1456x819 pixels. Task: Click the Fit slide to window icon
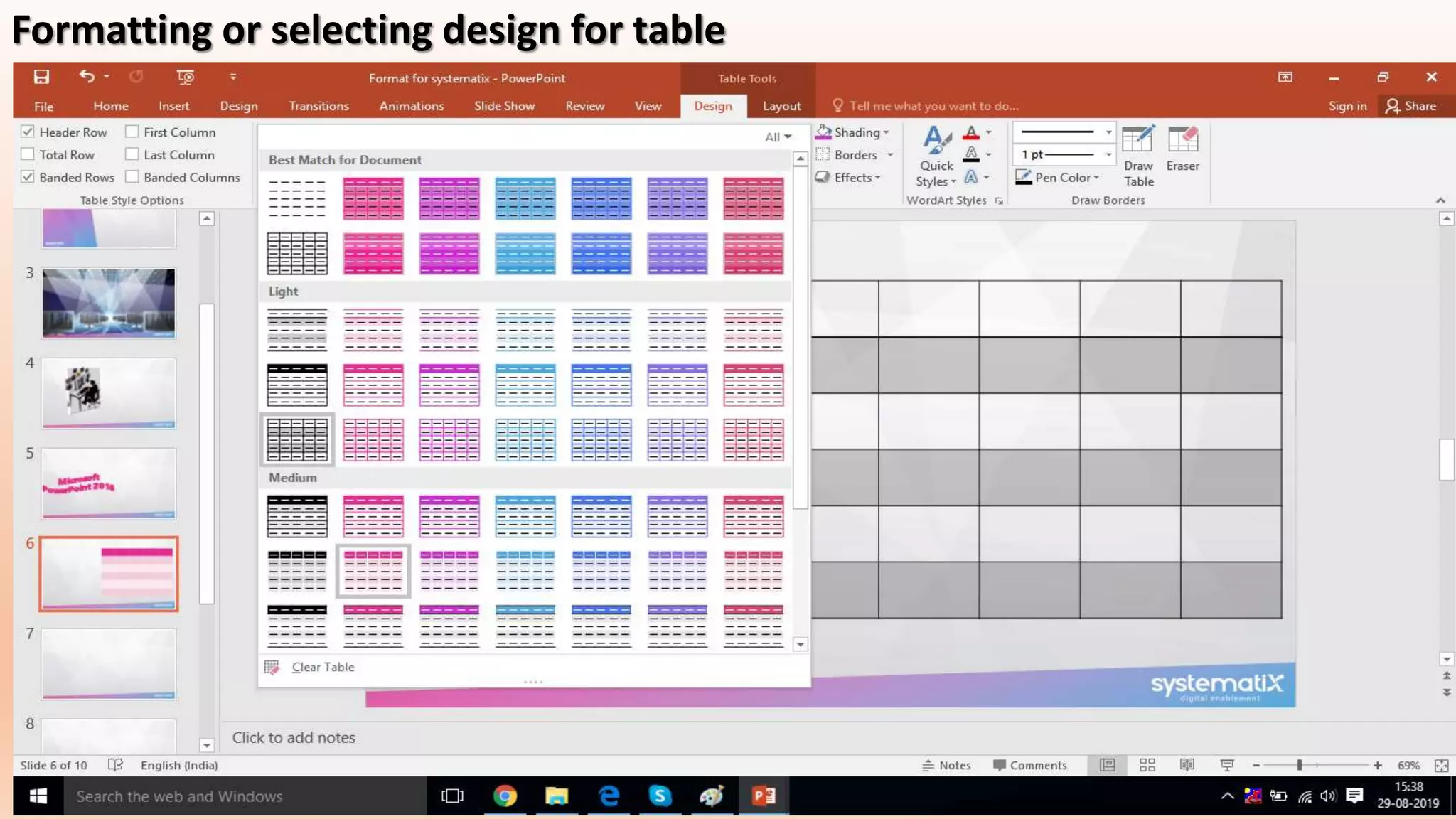pos(1441,765)
